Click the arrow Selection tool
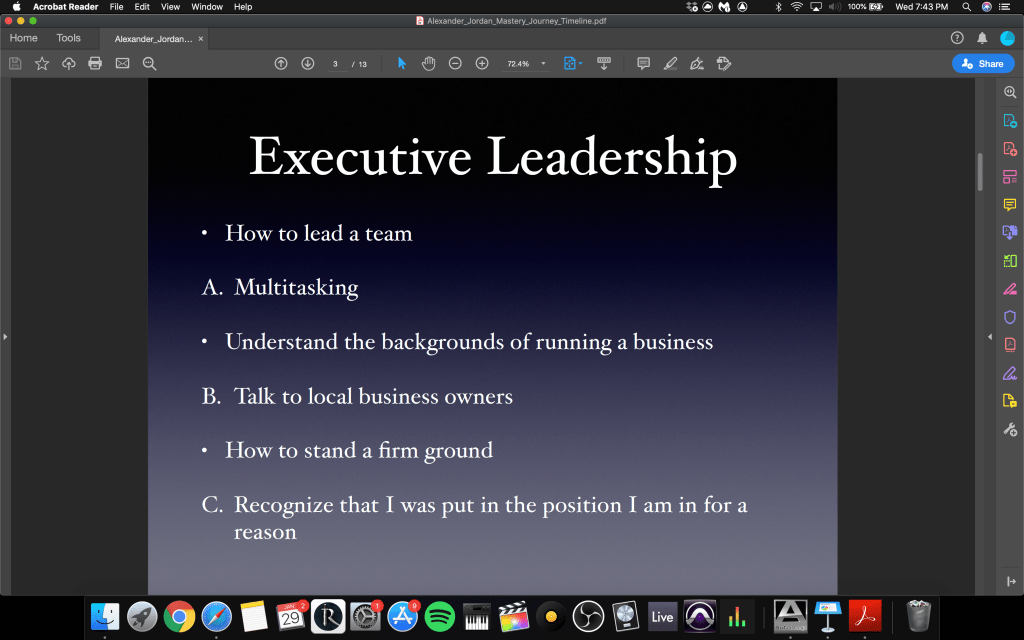Screen dimensions: 1024x640 click(x=402, y=63)
